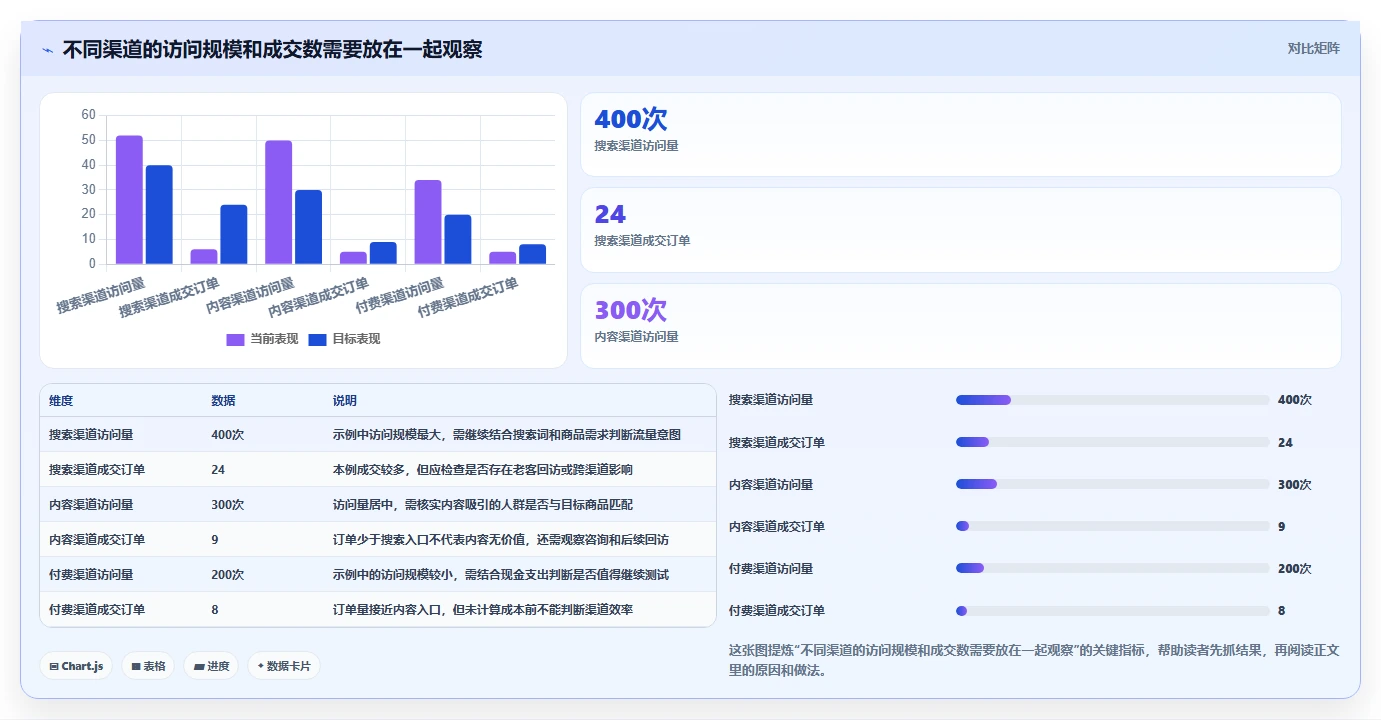This screenshot has width=1381, height=720.
Task: Click the 内容渠道成交订单 progress bar showing 9
Action: 1113,526
